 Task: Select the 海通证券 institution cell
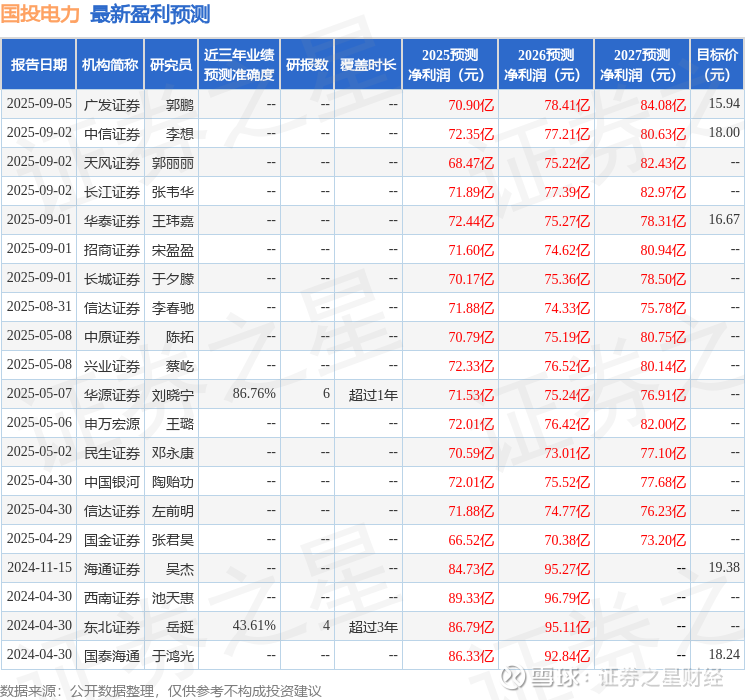tap(112, 569)
